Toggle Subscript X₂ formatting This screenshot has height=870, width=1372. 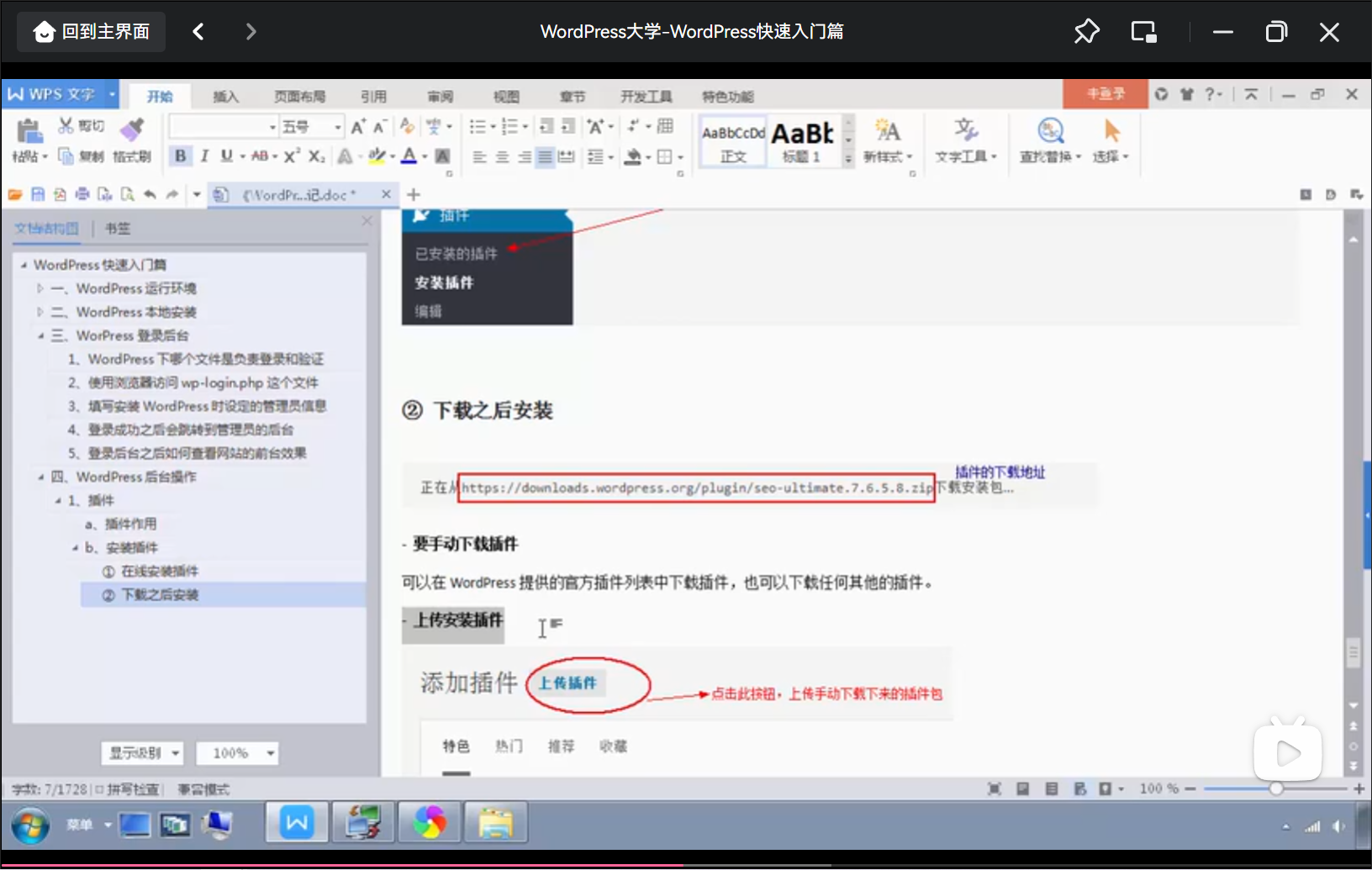click(316, 156)
